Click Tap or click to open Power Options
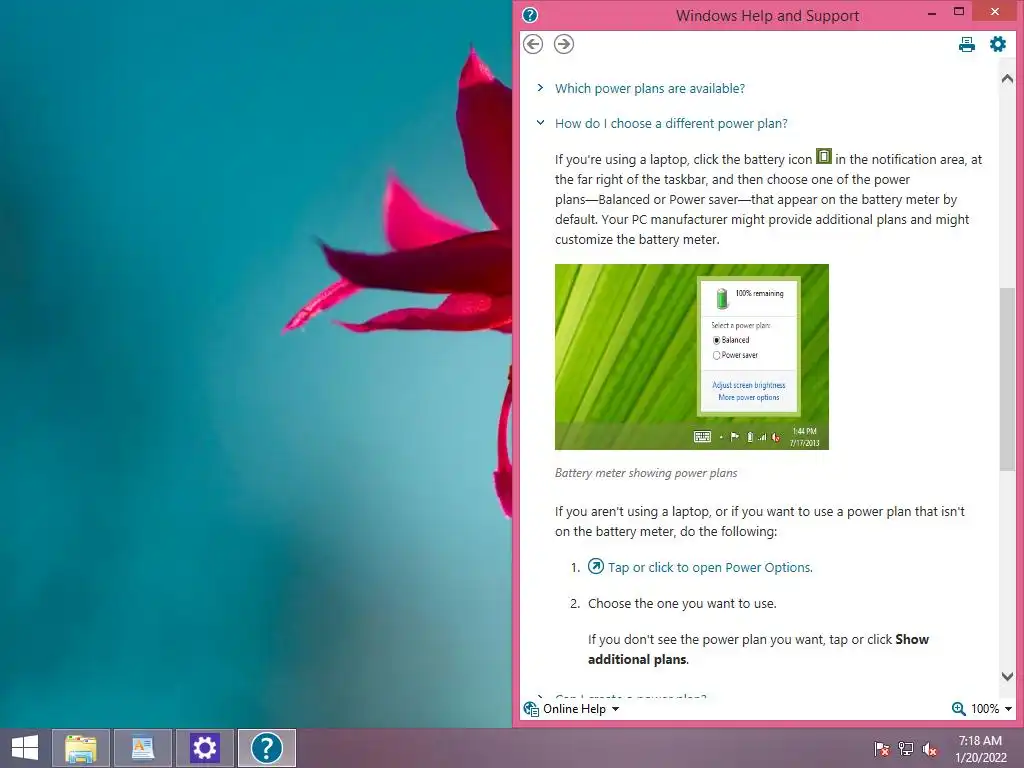 click(x=711, y=568)
